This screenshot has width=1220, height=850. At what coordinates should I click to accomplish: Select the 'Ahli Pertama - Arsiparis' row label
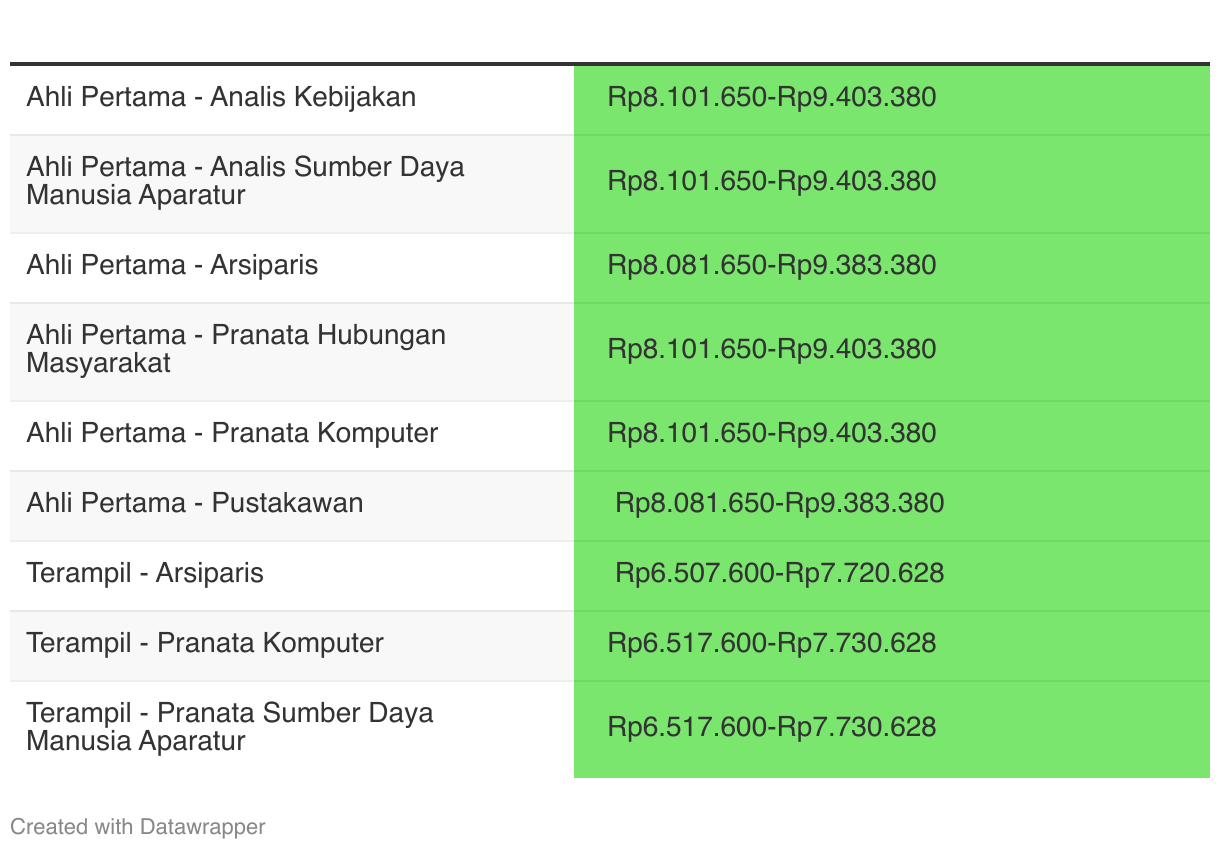click(x=172, y=265)
